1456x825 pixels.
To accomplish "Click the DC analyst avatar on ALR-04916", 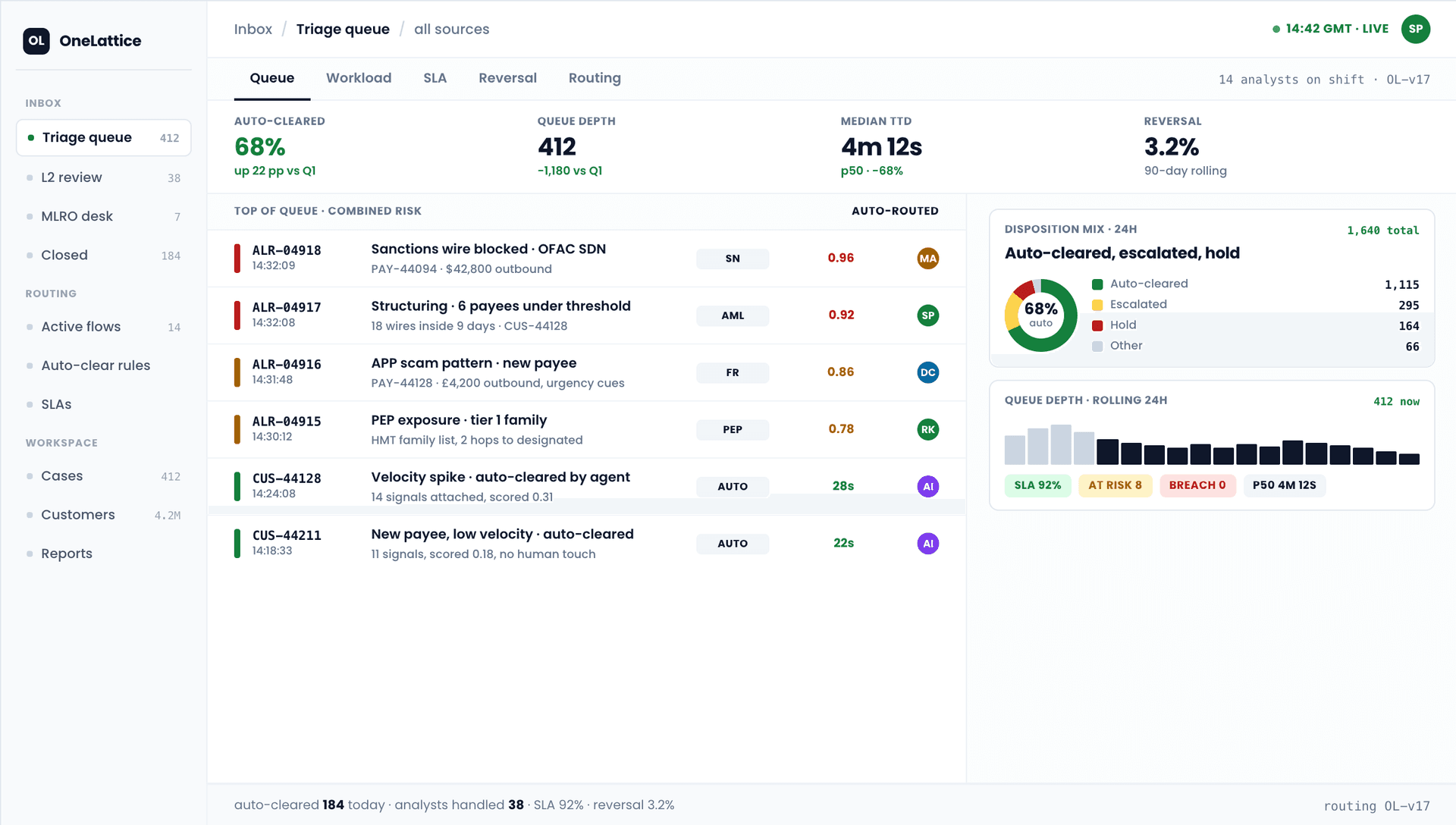I will point(928,372).
